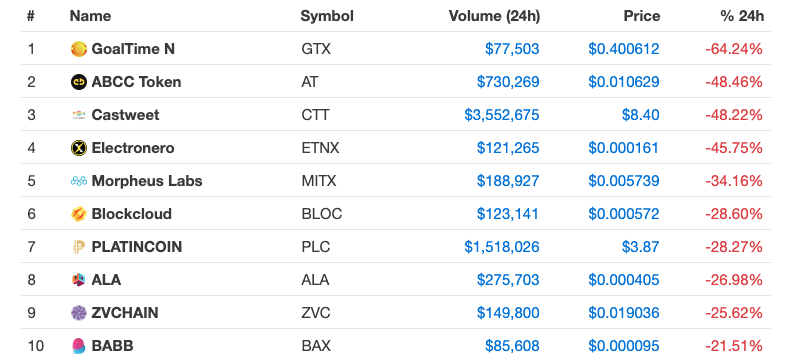Open ABCC Token volume $730,269 link
This screenshot has height=360, width=794.
tap(508, 82)
